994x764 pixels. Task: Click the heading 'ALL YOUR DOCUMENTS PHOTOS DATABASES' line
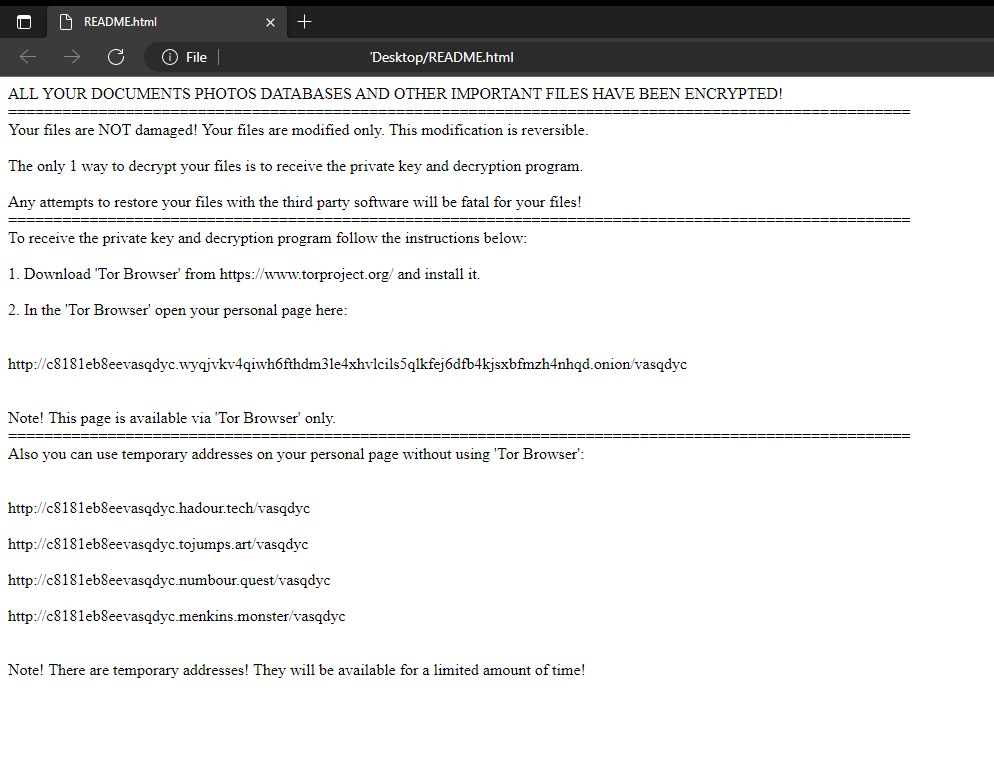[395, 94]
